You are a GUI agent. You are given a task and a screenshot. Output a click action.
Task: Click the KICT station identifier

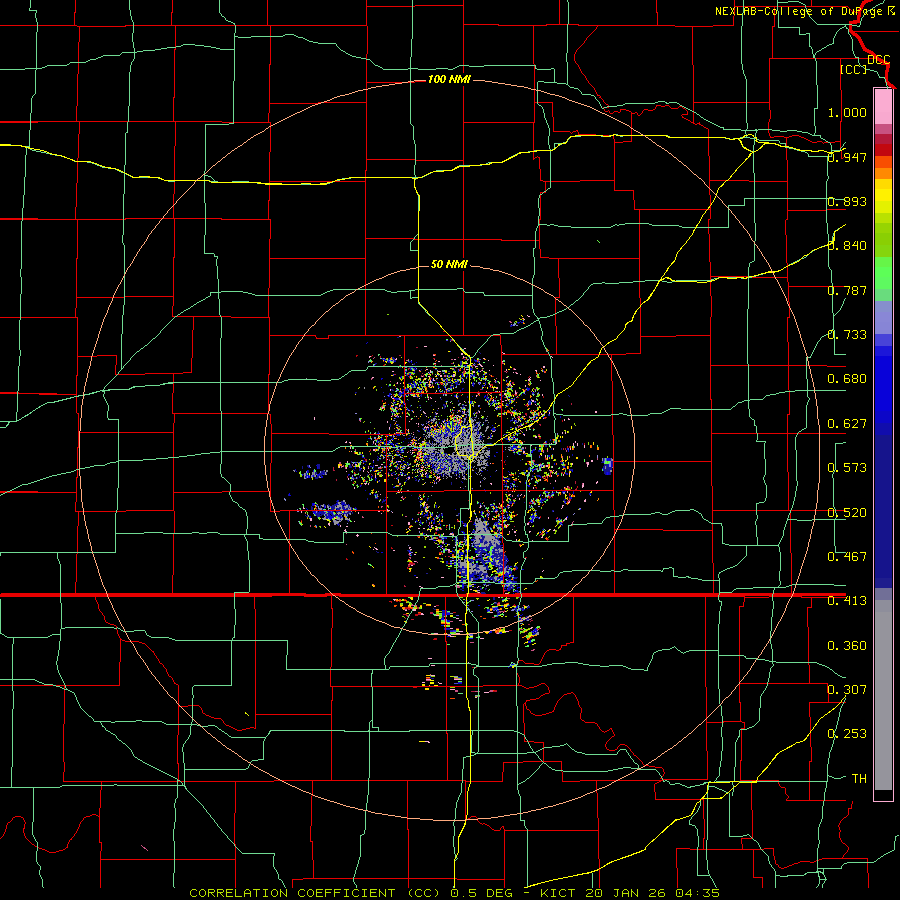(560, 893)
